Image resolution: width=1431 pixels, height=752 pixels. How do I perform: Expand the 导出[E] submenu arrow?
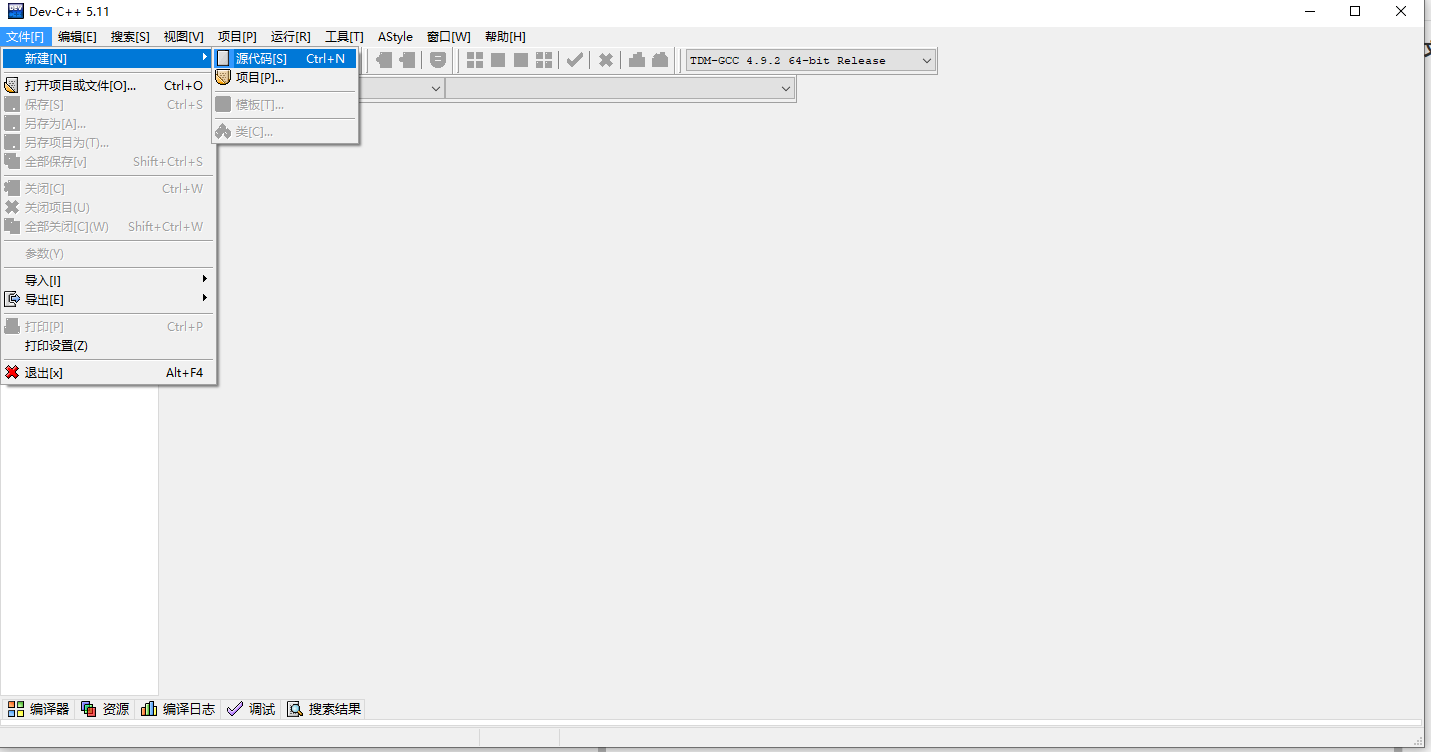(205, 299)
